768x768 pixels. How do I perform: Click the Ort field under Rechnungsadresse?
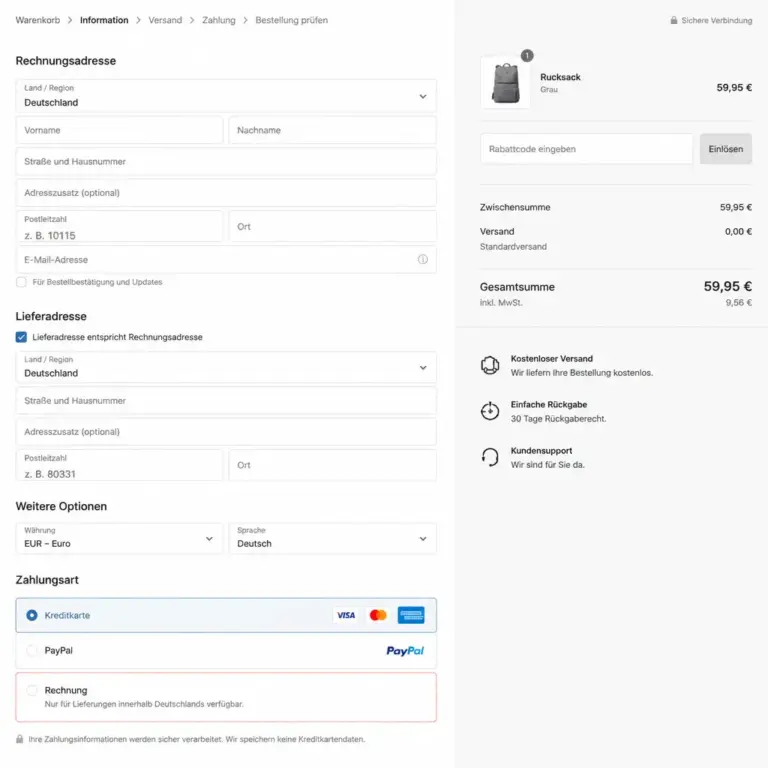pos(333,226)
